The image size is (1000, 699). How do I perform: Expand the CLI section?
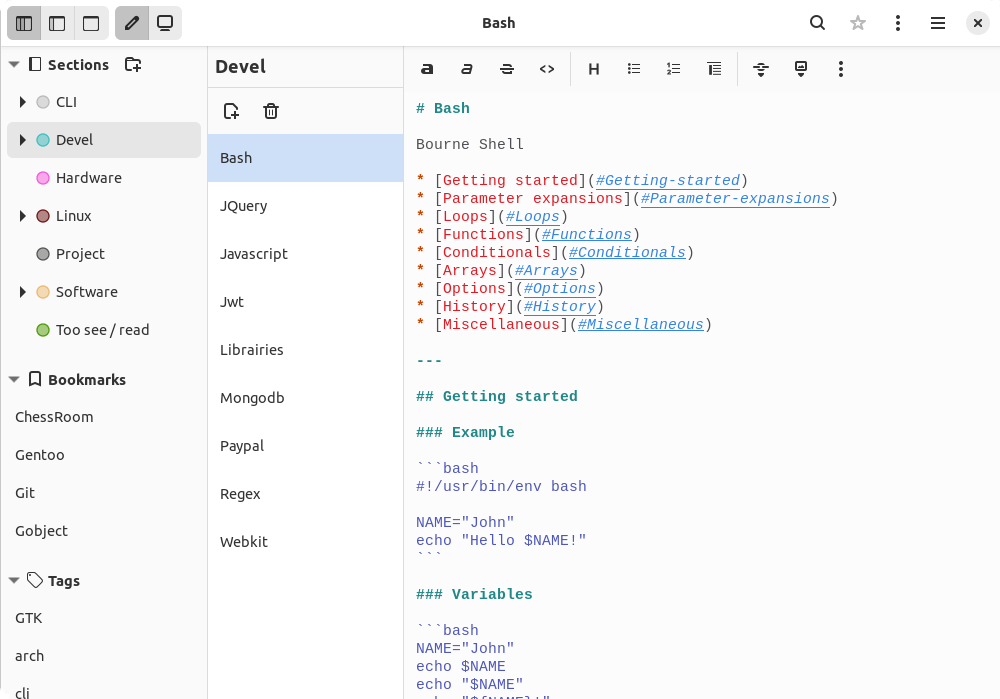(22, 102)
